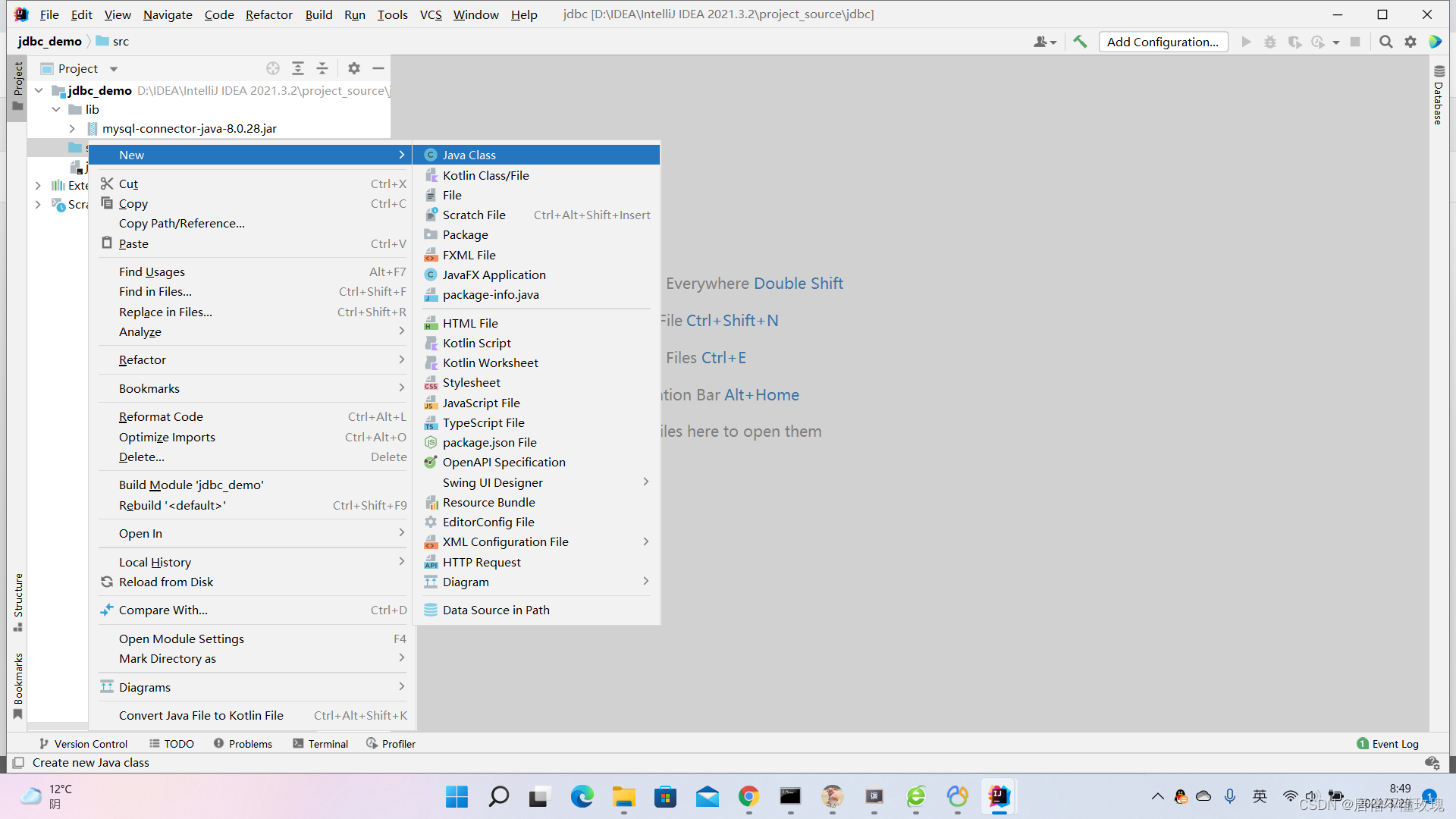The image size is (1456, 819).
Task: Open the Terminal tool tab
Action: pyautogui.click(x=321, y=744)
